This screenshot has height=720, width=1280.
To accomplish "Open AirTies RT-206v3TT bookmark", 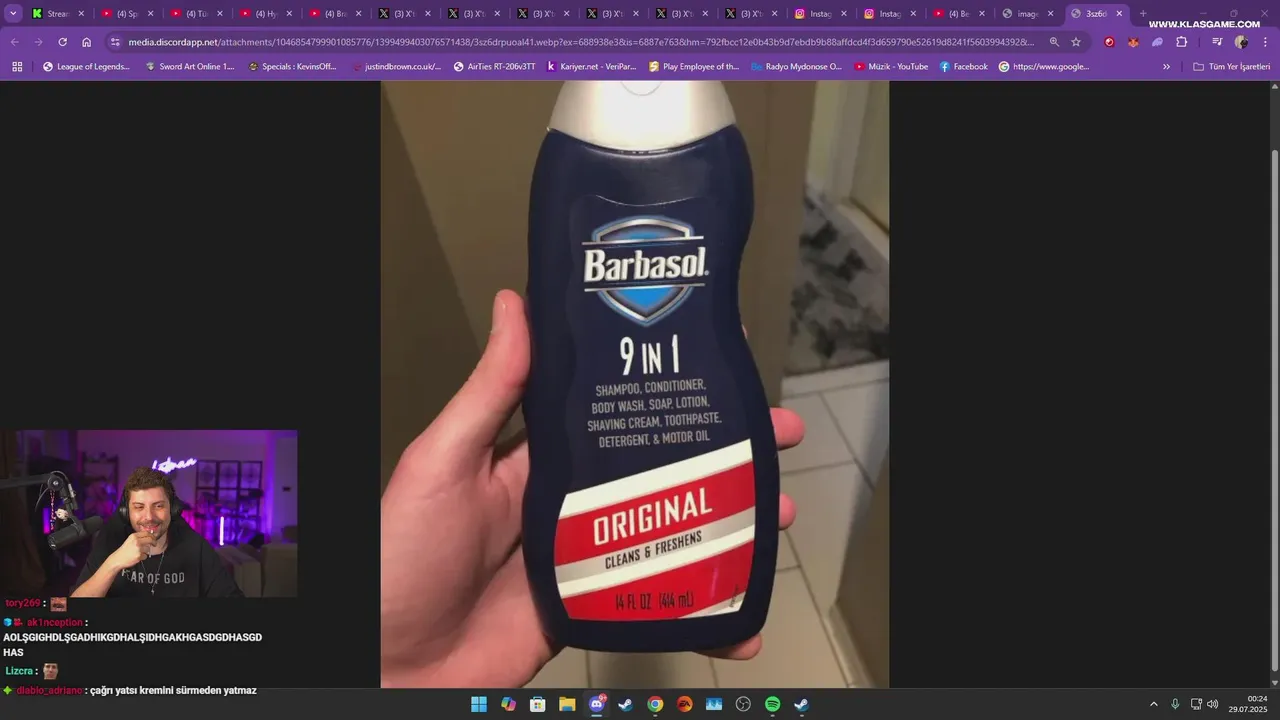I will 494,67.
